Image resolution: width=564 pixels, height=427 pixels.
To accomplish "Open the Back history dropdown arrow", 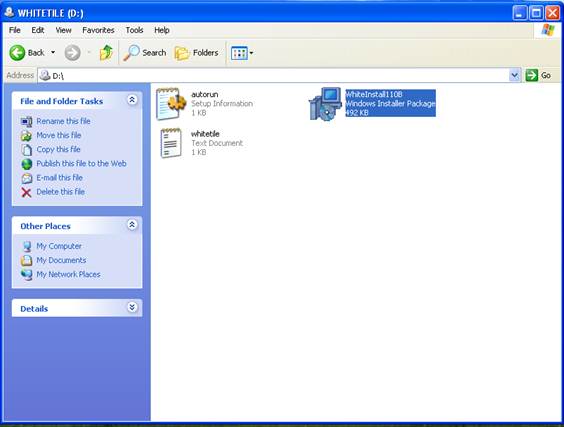I will (53, 53).
